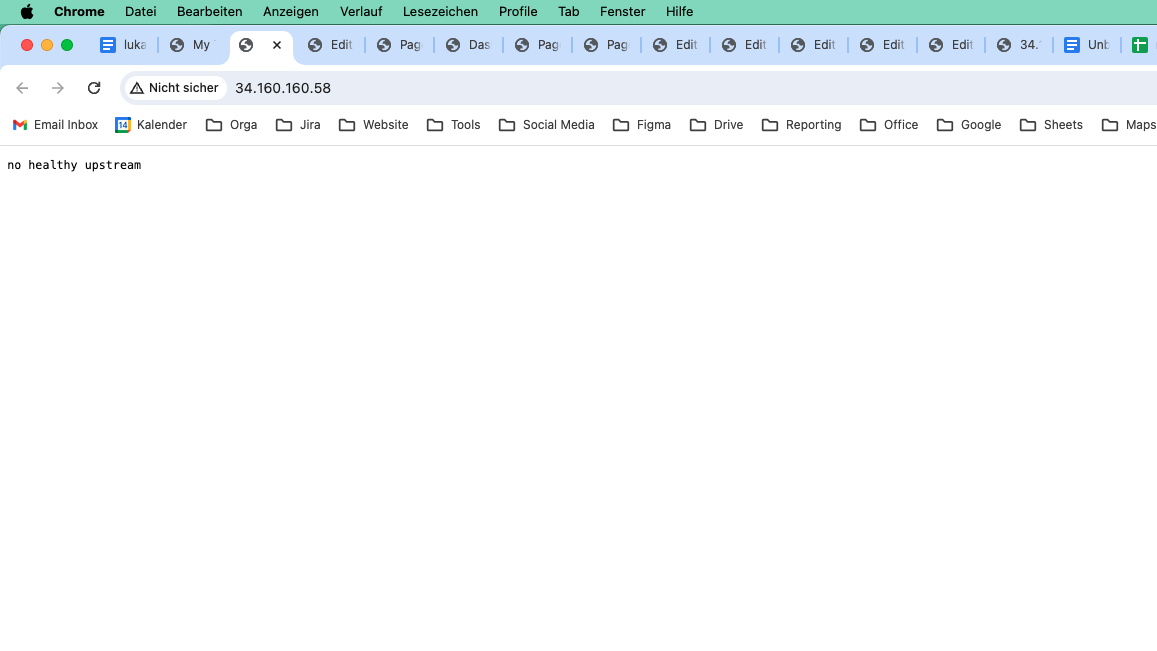
Task: Open the Drive bookmark folder
Action: 716,125
